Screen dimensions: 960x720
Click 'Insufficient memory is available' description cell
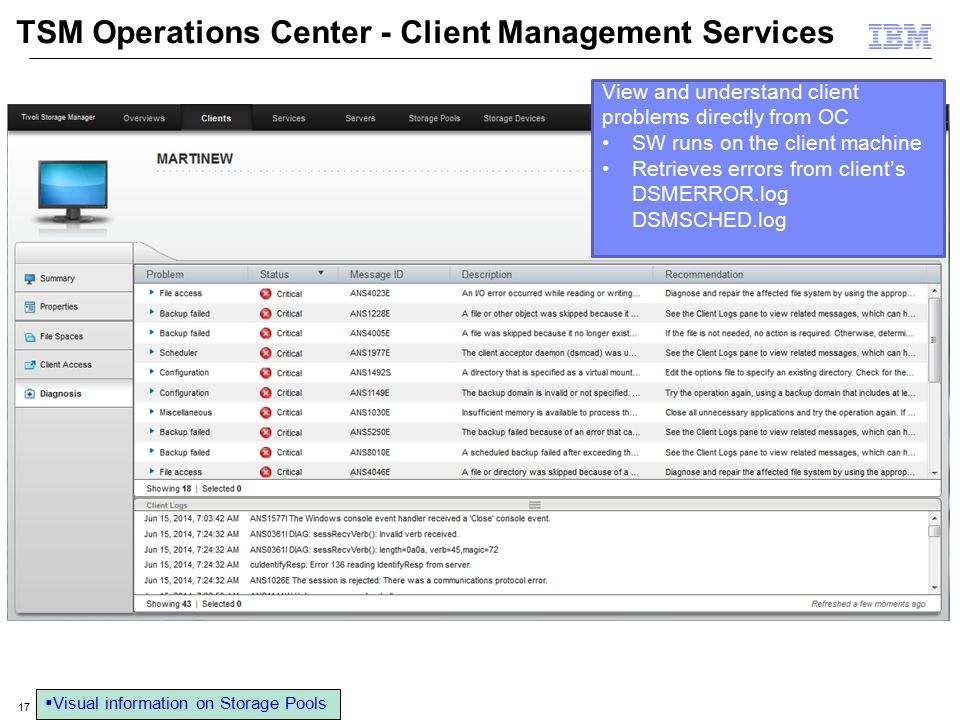(550, 413)
